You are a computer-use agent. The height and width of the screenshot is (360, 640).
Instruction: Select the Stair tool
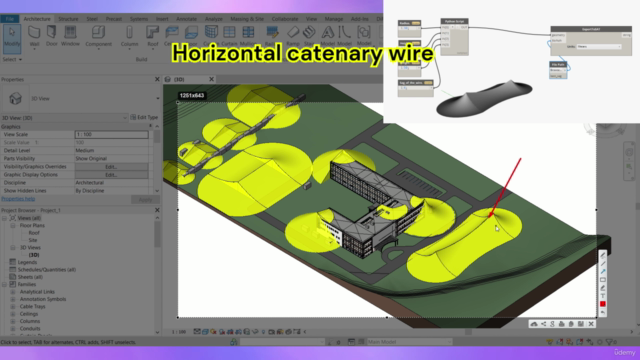click(x=309, y=36)
